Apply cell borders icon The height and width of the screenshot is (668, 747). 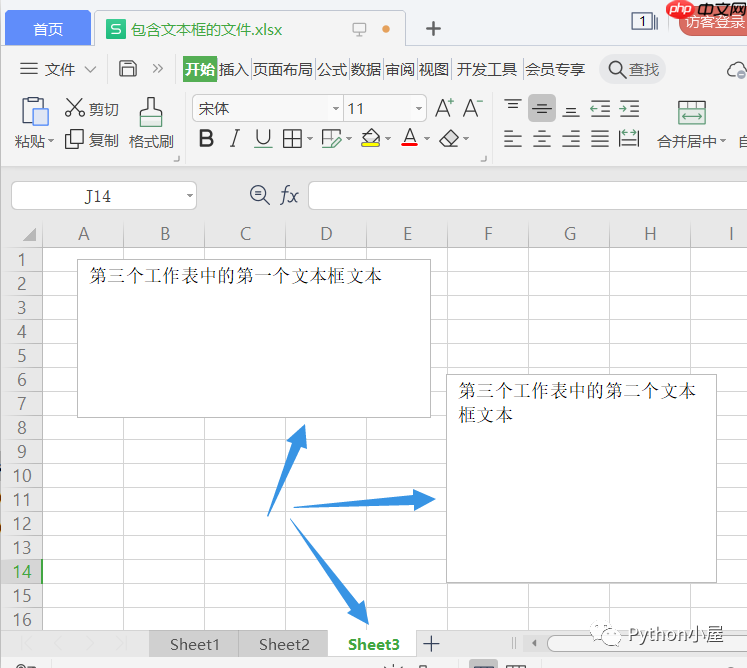(x=292, y=139)
